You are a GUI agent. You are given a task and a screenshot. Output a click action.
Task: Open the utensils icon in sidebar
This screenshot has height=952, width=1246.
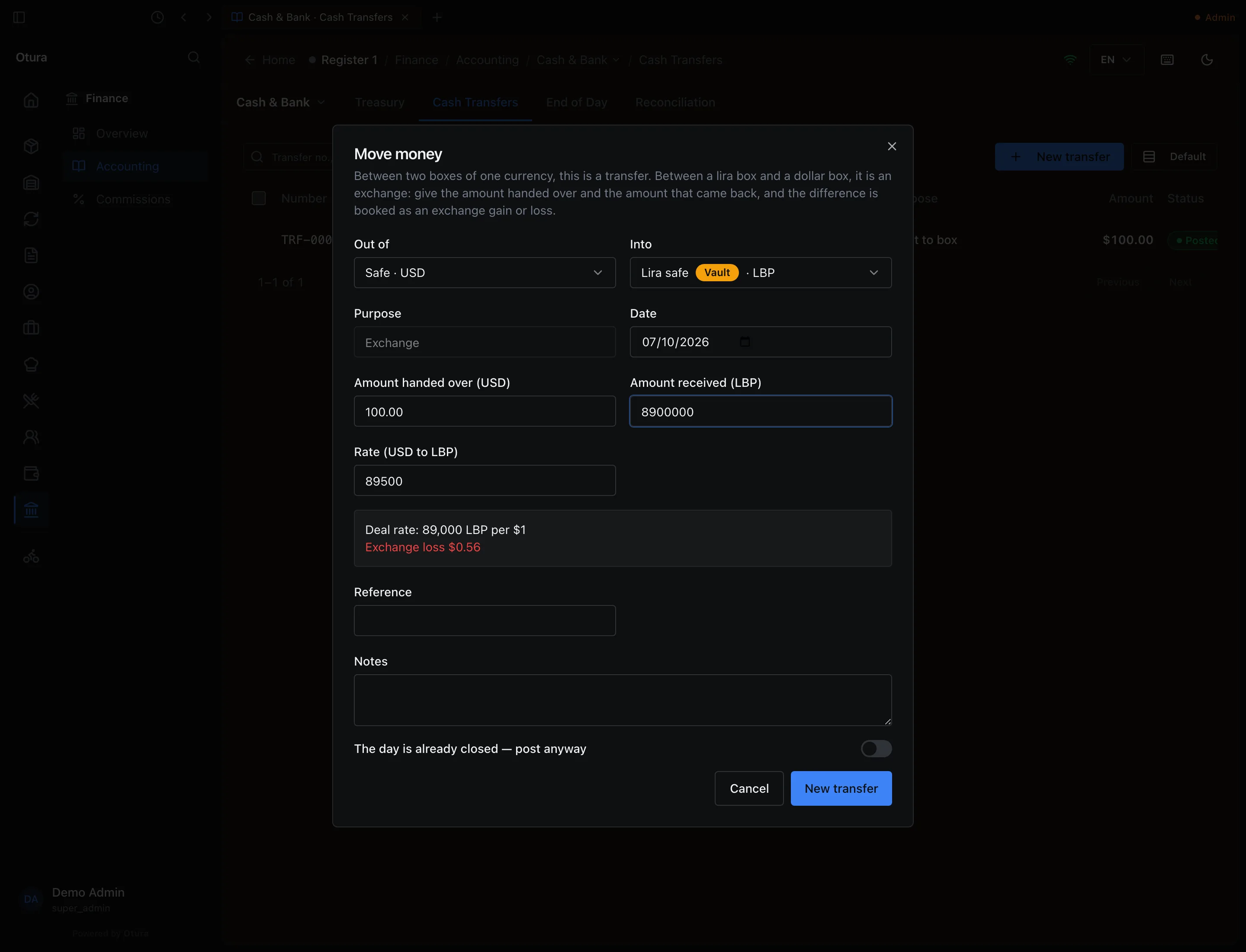coord(31,401)
